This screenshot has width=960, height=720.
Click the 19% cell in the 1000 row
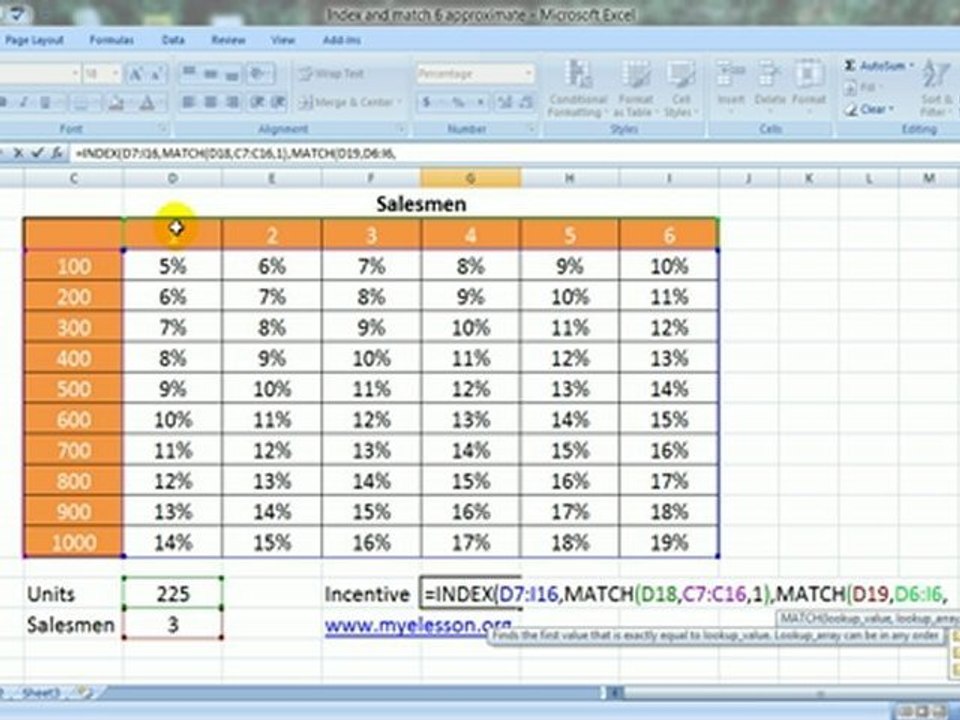pos(669,542)
